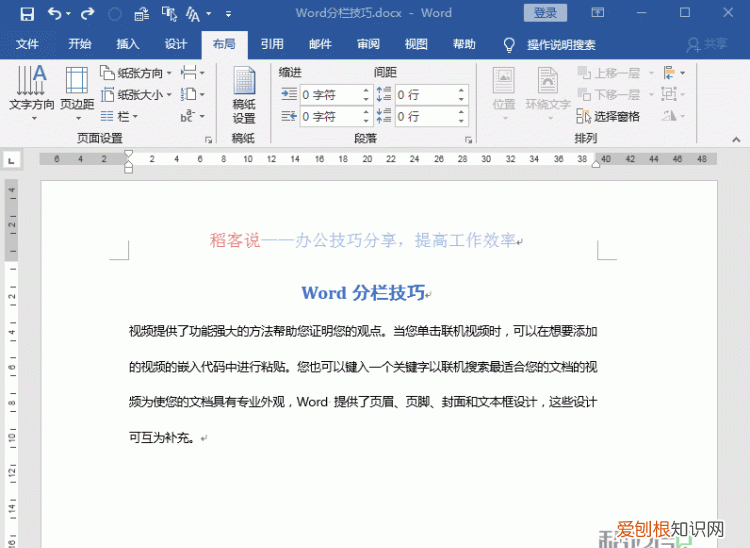Switch to the 帮助 tab
Image resolution: width=750 pixels, height=548 pixels.
point(464,44)
